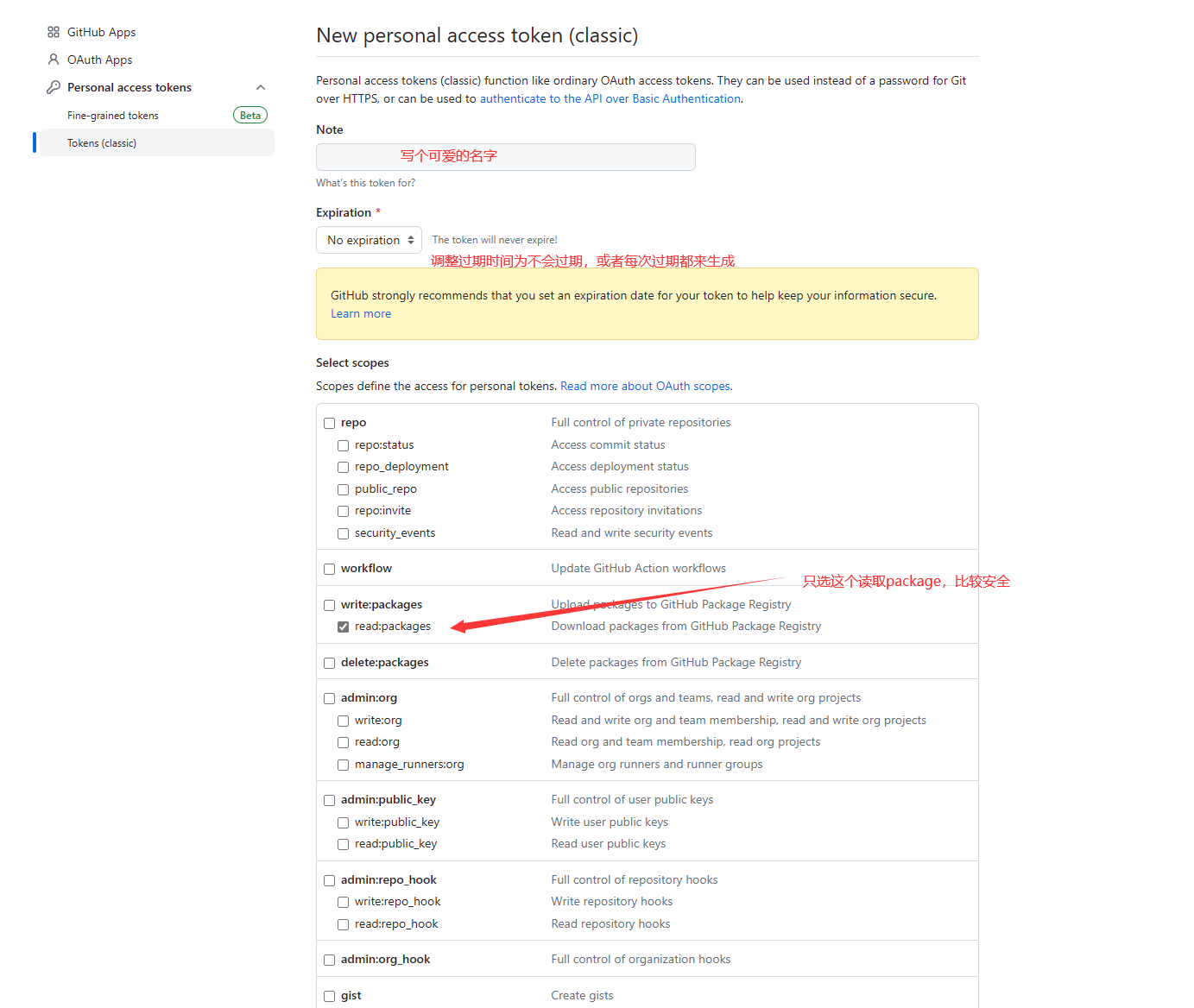Click 'The token will never expire!' text
The width and height of the screenshot is (1194, 1008).
[495, 240]
